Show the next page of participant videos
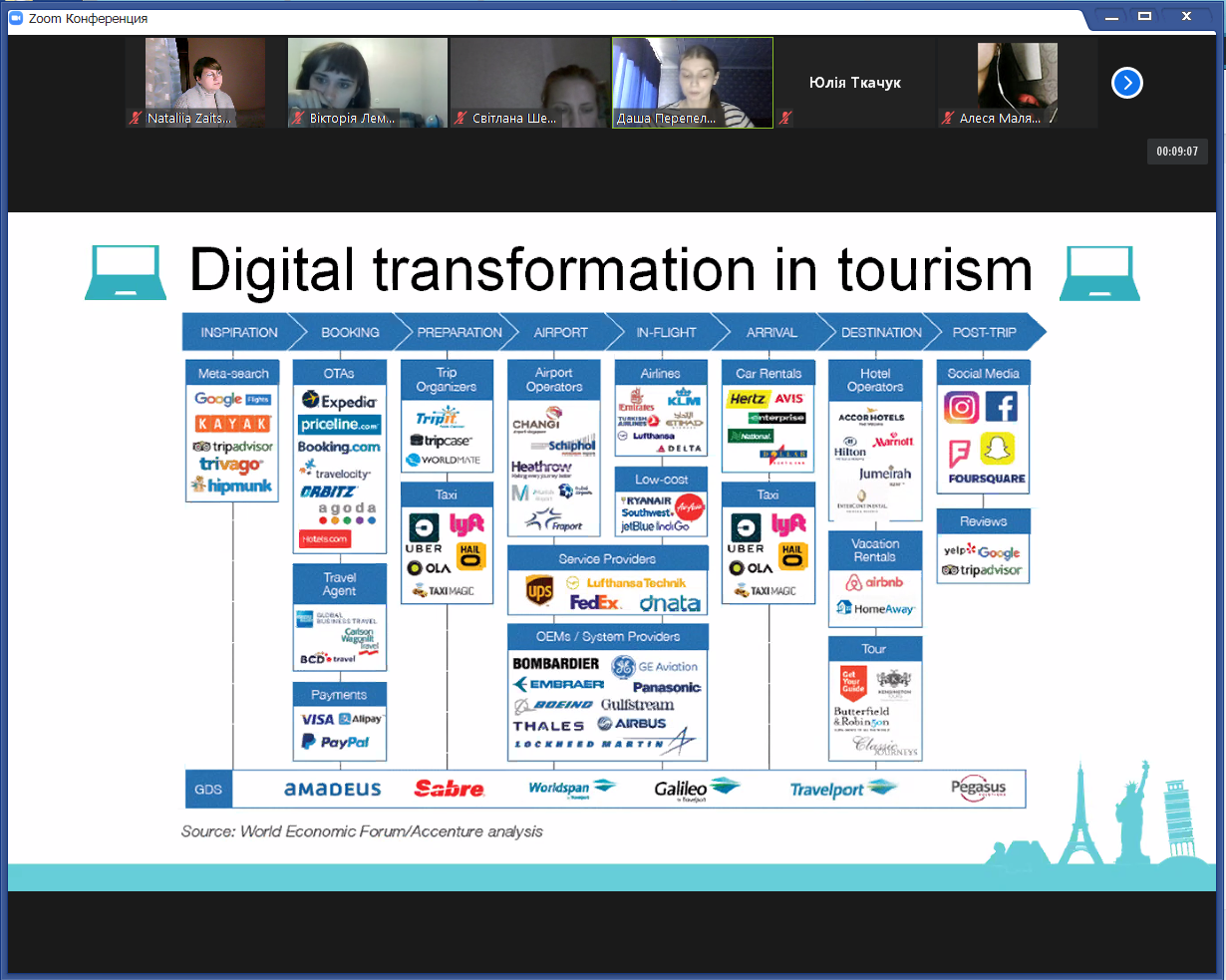Viewport: 1226px width, 980px height. coord(1127,83)
